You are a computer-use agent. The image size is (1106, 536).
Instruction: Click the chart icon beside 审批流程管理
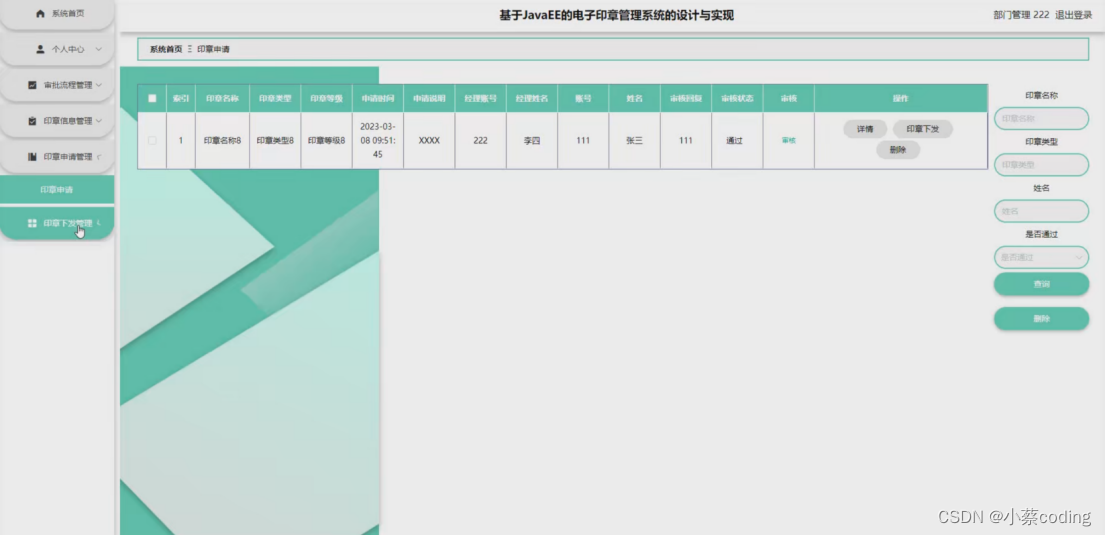coord(32,85)
